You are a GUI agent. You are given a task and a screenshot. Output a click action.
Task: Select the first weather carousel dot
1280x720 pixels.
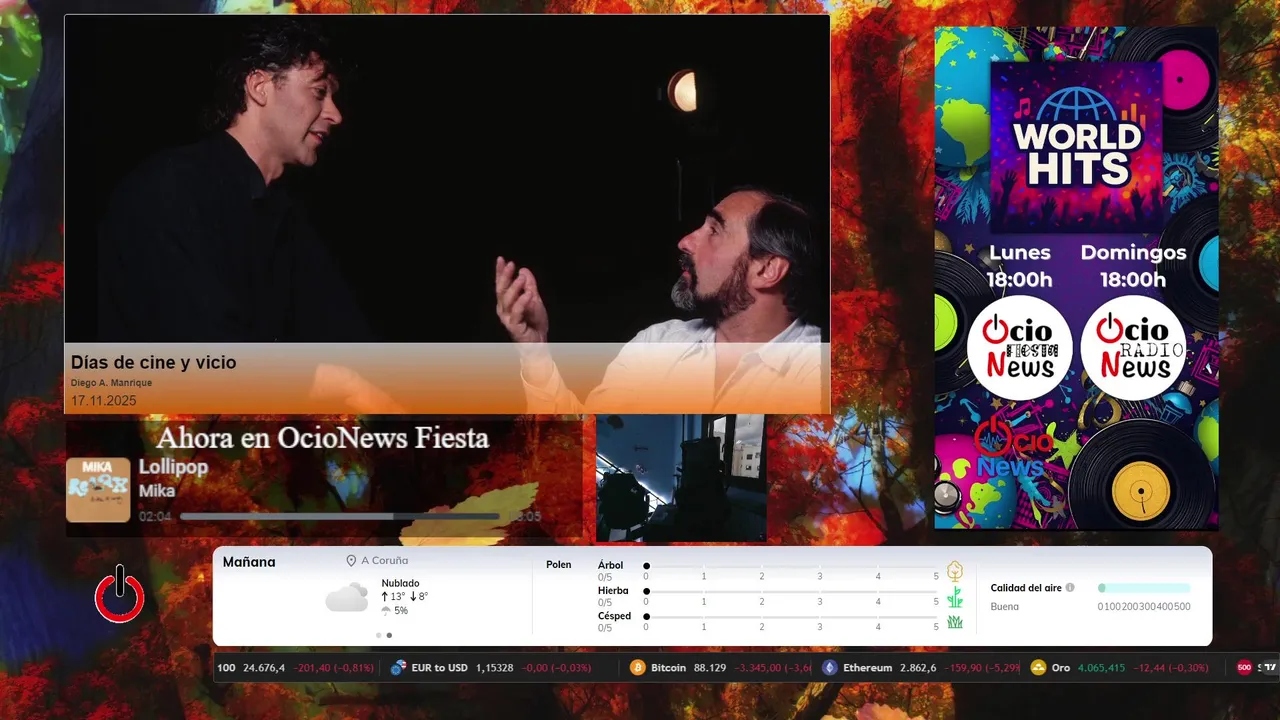378,635
